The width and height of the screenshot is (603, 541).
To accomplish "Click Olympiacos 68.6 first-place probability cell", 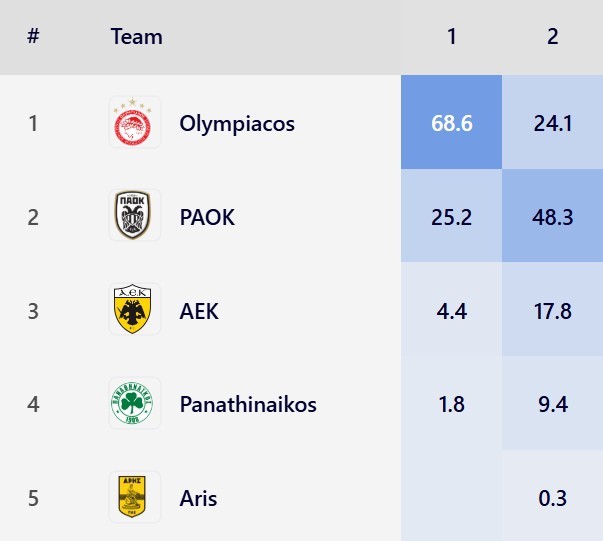I will (x=452, y=123).
